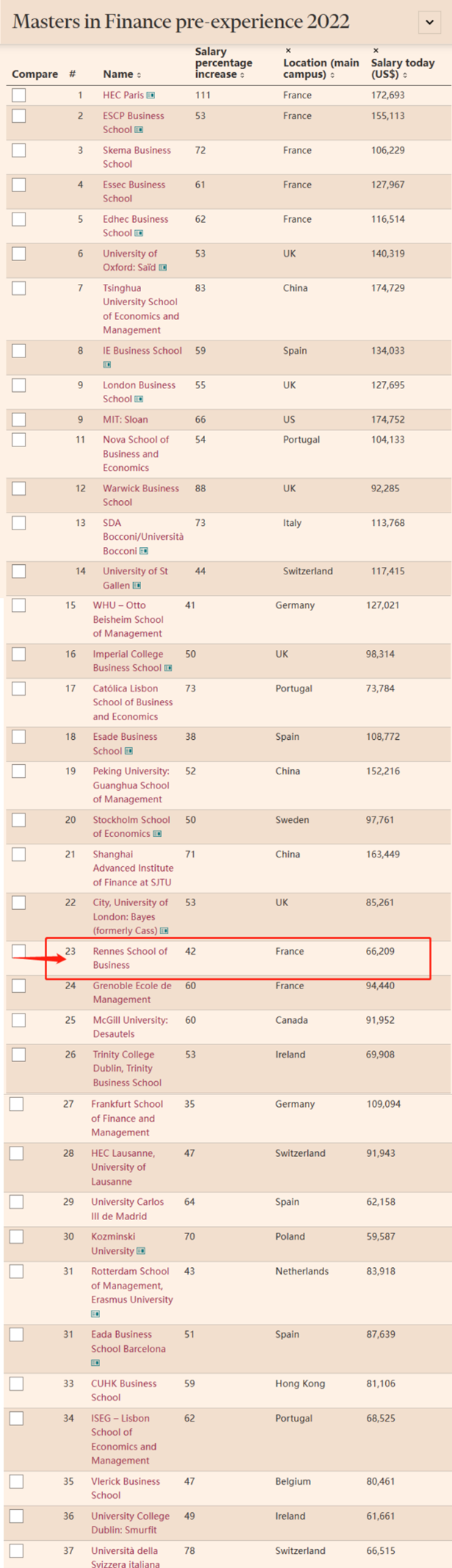Click the icon beside Kozminski University
The image size is (452, 1568).
141,1251
